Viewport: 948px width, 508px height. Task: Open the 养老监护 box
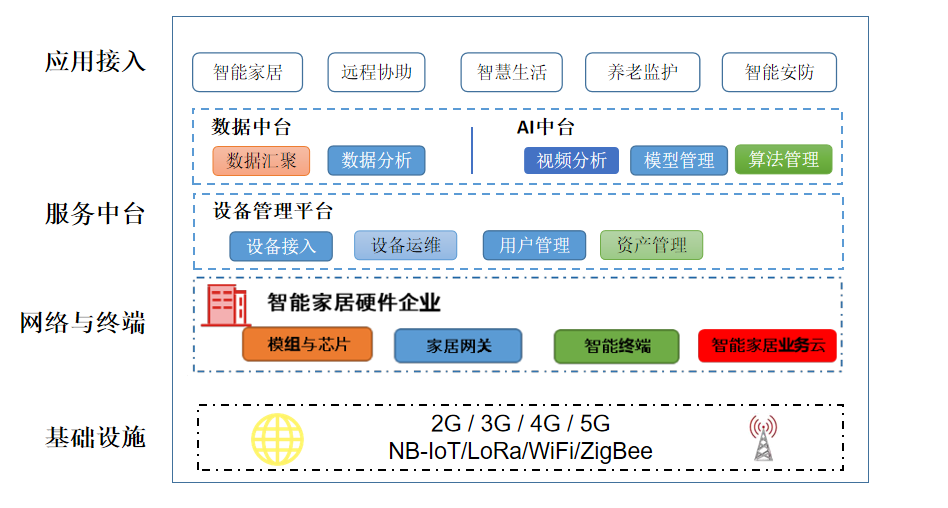click(x=642, y=73)
